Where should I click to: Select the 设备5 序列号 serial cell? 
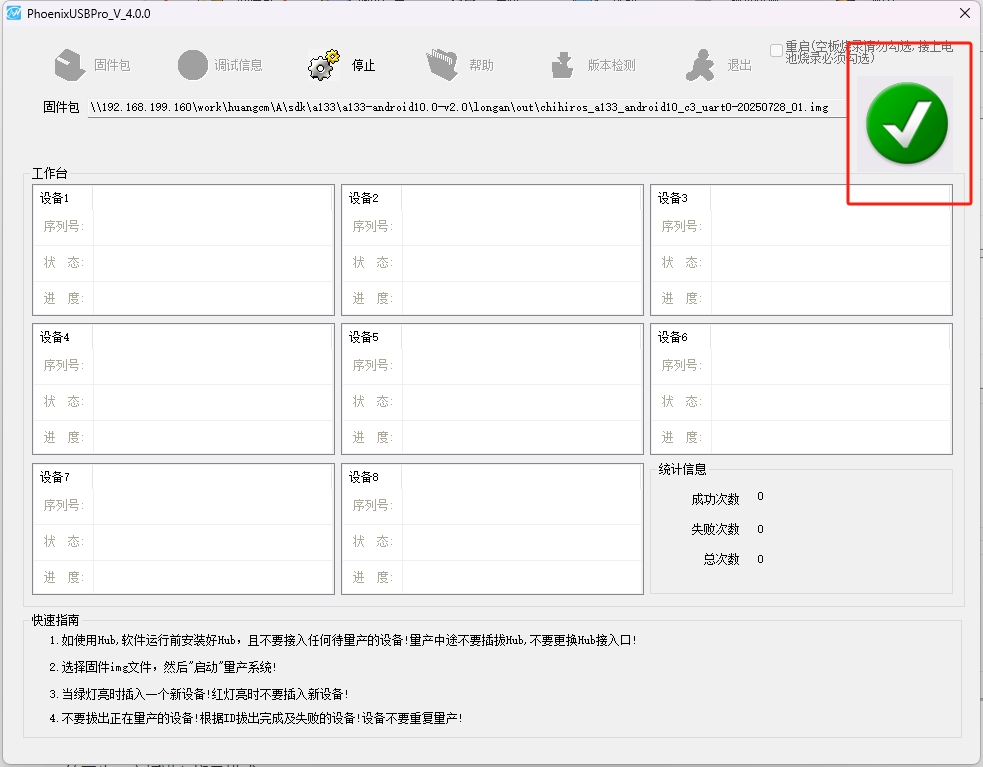tap(522, 366)
